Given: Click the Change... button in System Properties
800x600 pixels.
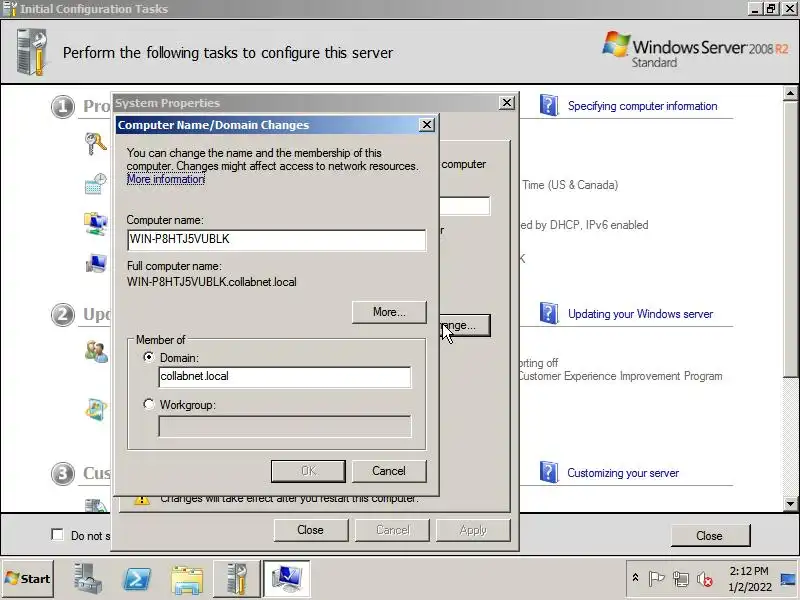Looking at the screenshot, I should [x=465, y=326].
